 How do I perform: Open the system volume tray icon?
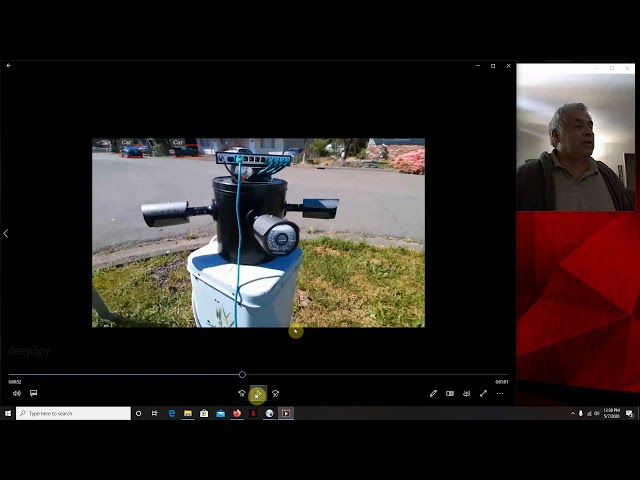tap(597, 413)
